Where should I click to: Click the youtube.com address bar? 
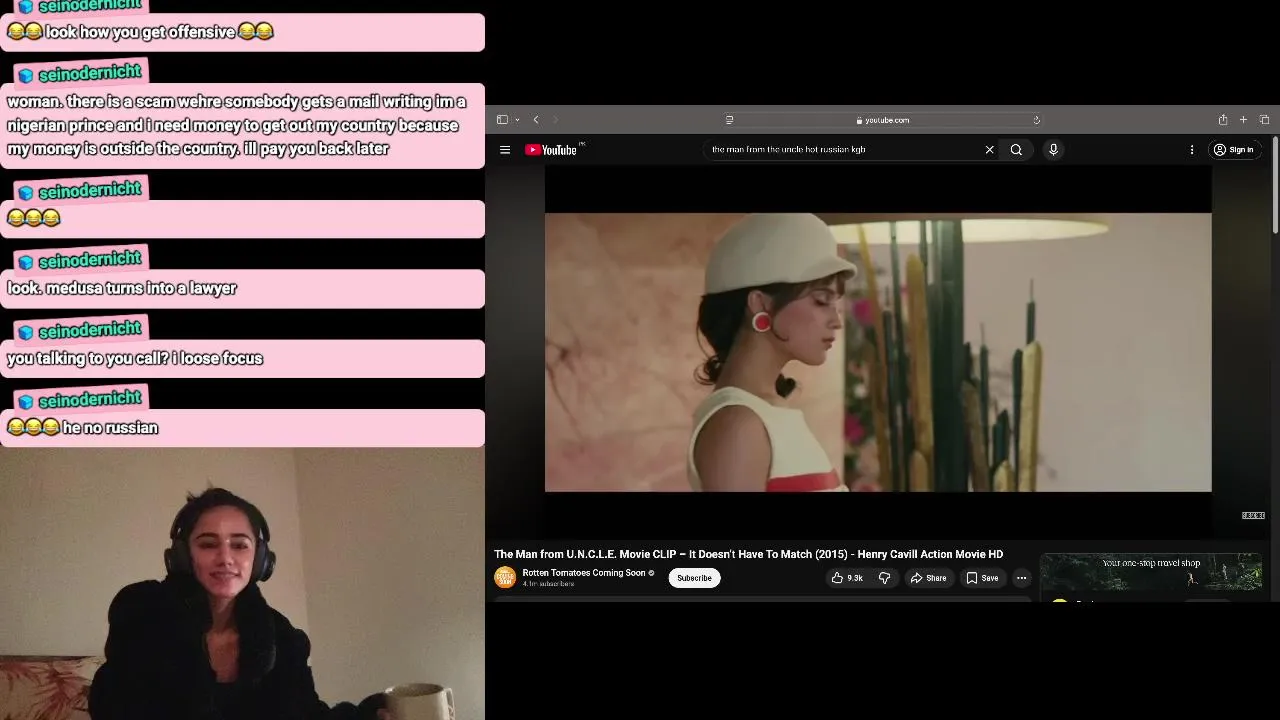pyautogui.click(x=883, y=120)
